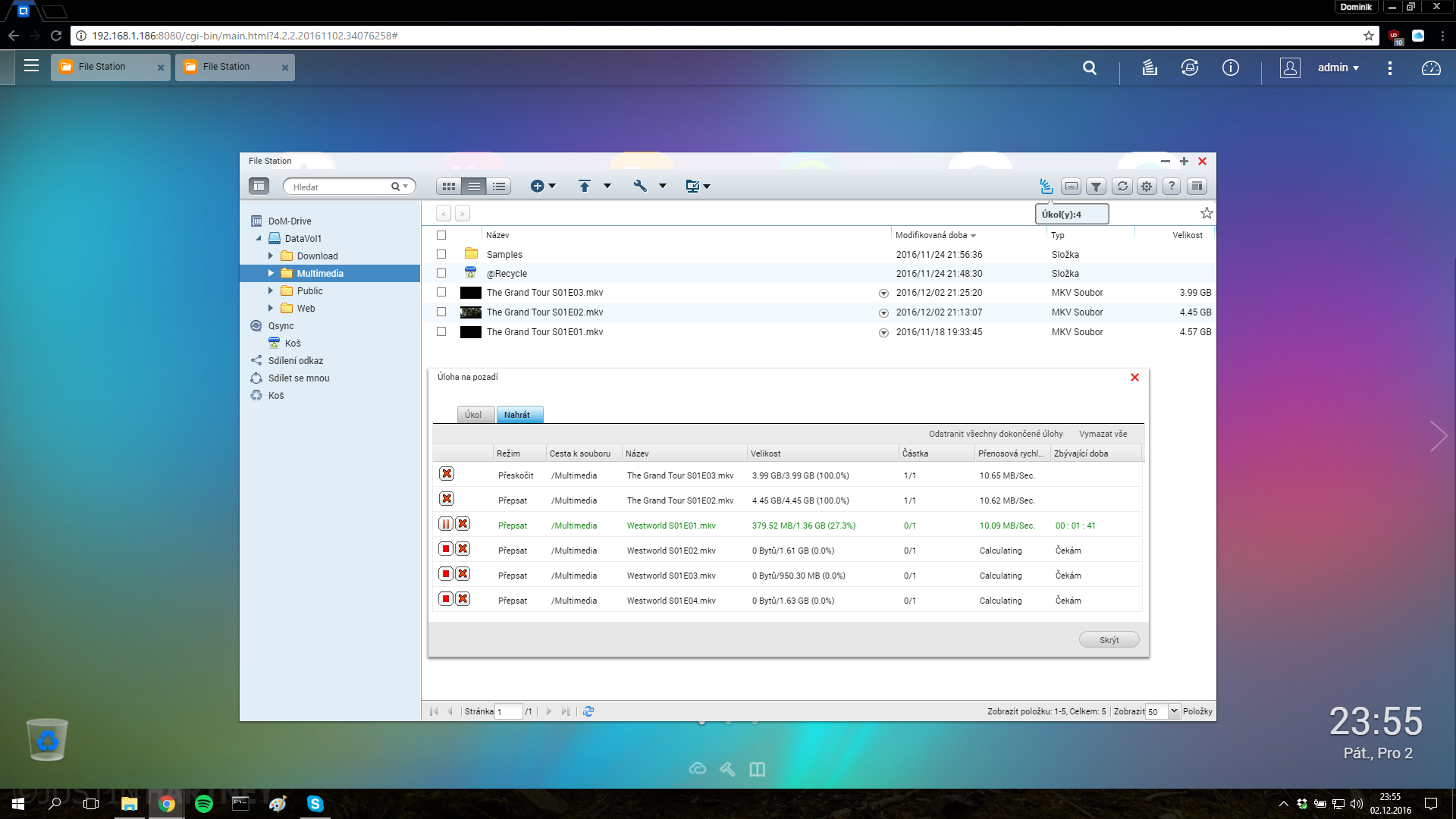Expand the Download folder tree node
This screenshot has height=819, width=1456.
[271, 256]
